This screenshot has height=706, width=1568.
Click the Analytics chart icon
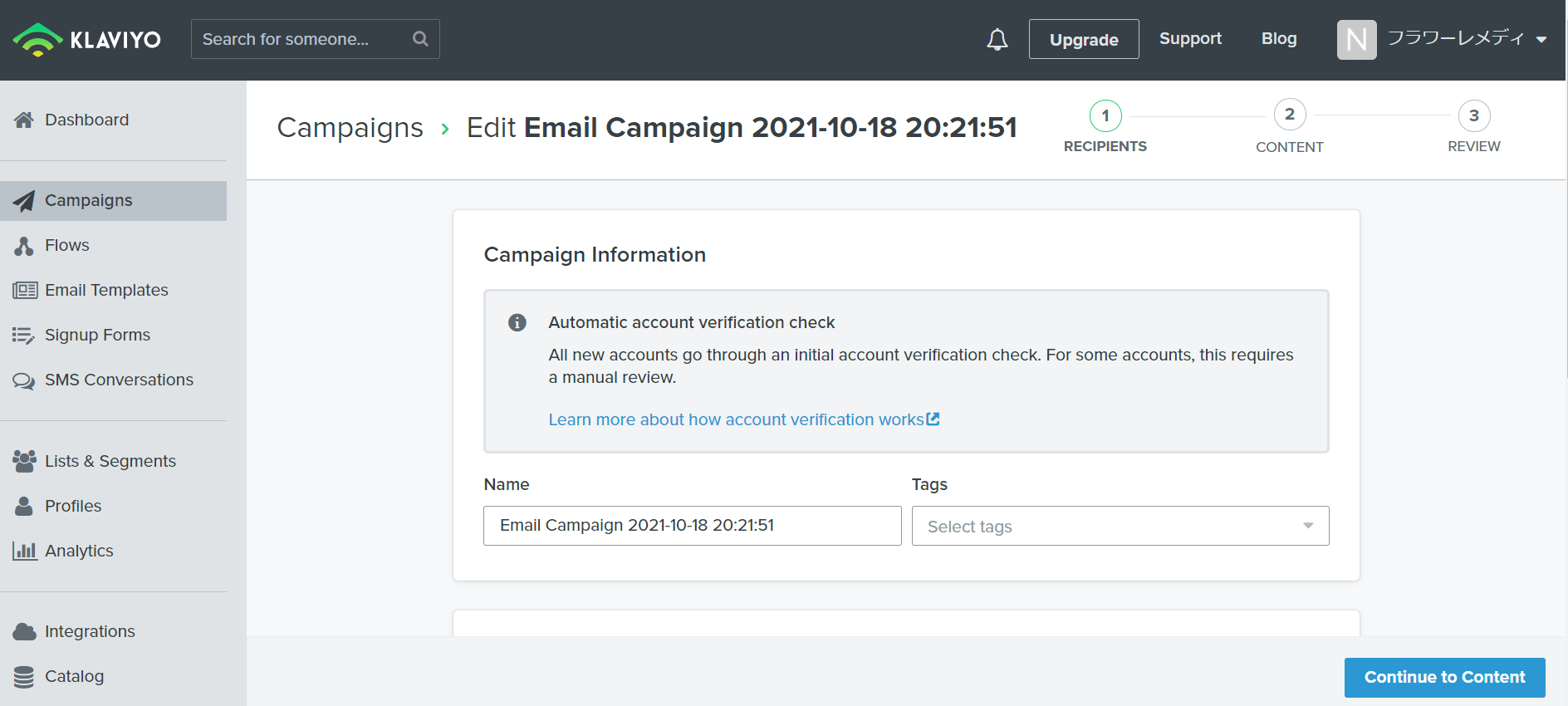pyautogui.click(x=25, y=551)
